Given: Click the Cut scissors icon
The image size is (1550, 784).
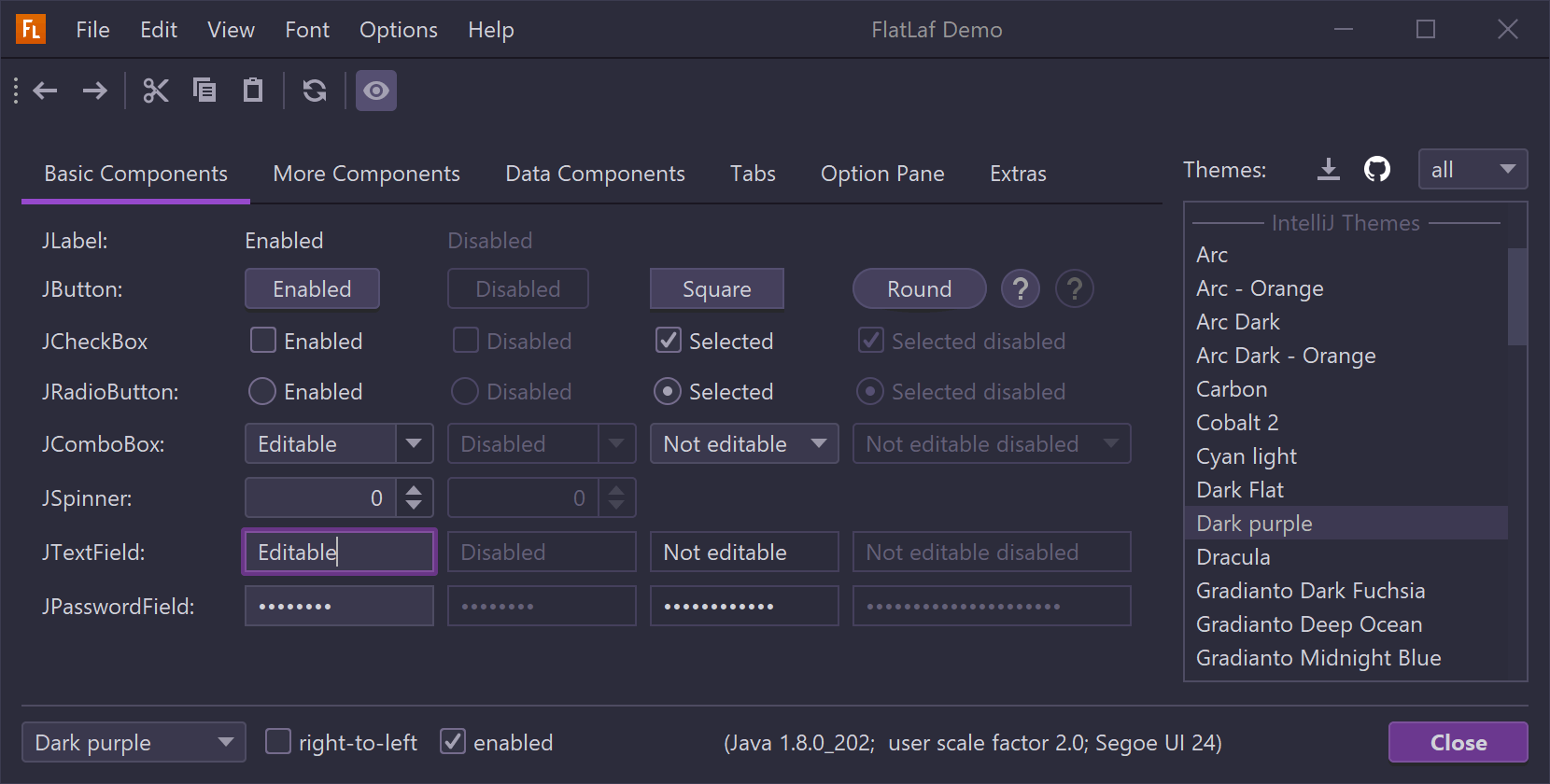Looking at the screenshot, I should (x=156, y=91).
